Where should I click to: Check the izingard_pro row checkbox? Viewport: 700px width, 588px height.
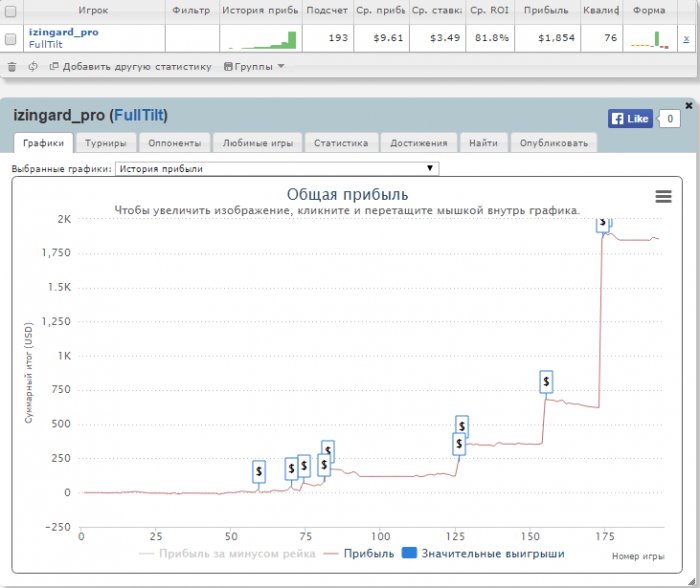pos(10,39)
